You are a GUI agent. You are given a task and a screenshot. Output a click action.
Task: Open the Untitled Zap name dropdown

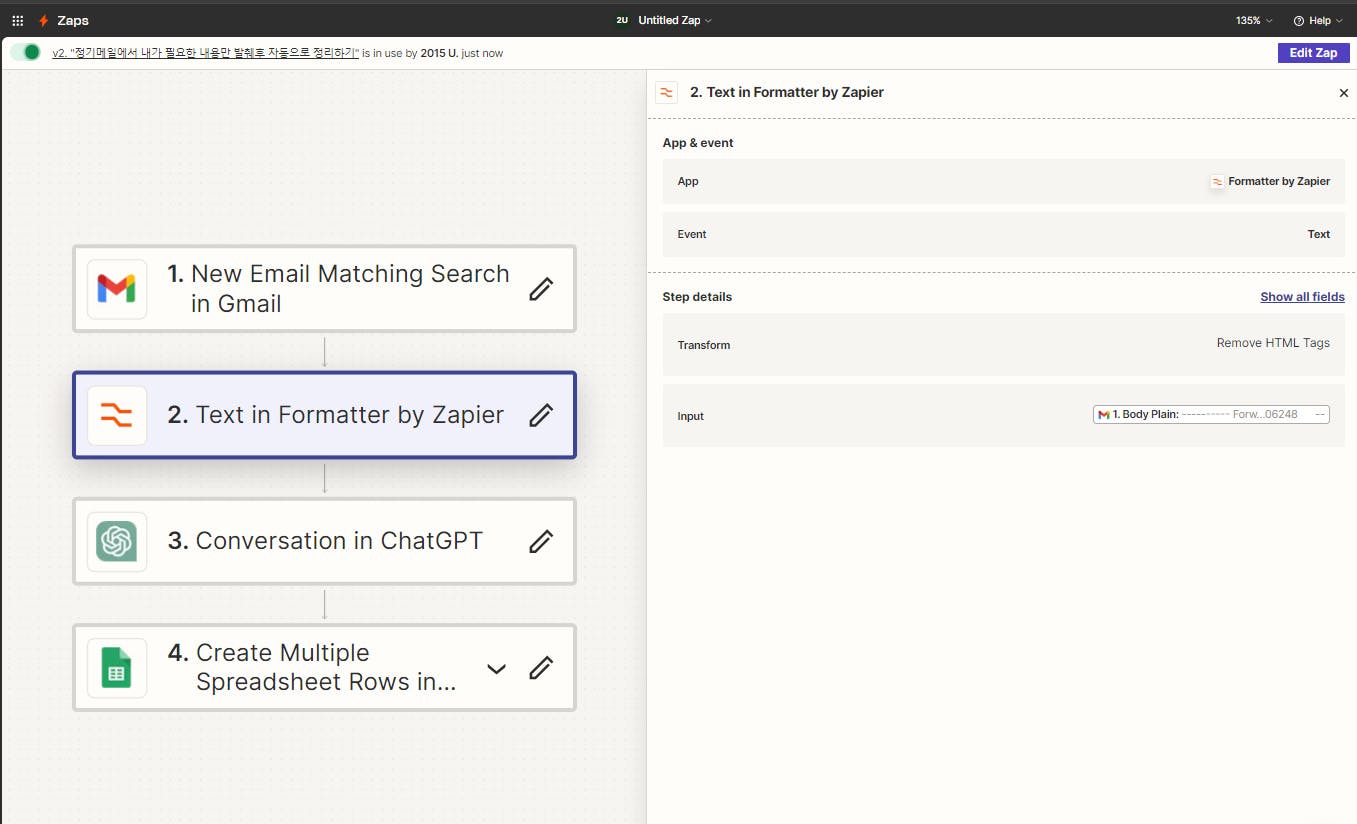(x=675, y=20)
